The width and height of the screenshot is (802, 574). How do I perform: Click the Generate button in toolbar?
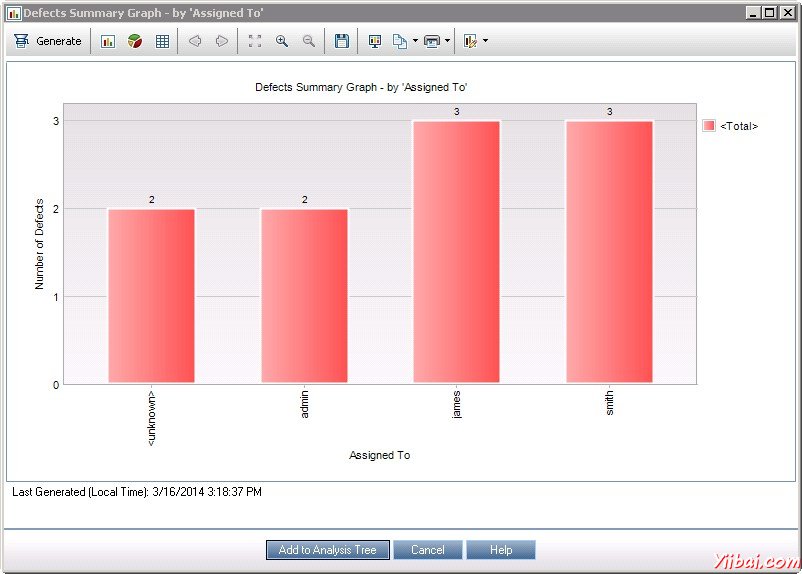coord(48,41)
